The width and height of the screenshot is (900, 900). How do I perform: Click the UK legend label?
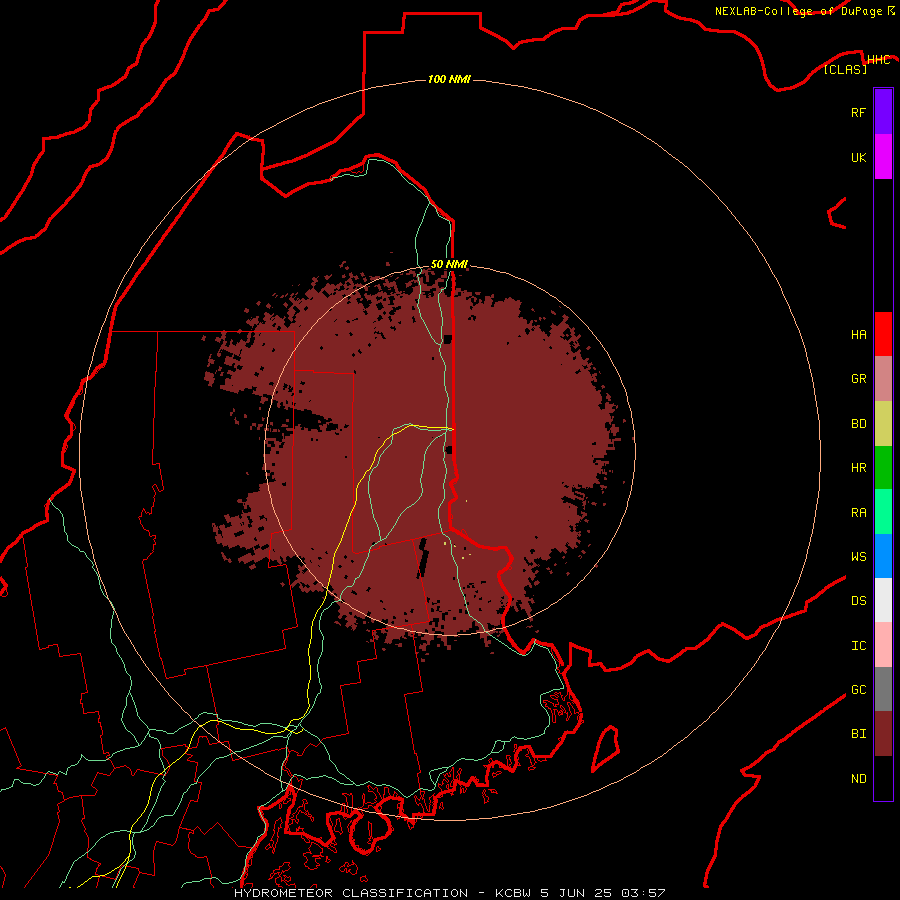click(858, 157)
